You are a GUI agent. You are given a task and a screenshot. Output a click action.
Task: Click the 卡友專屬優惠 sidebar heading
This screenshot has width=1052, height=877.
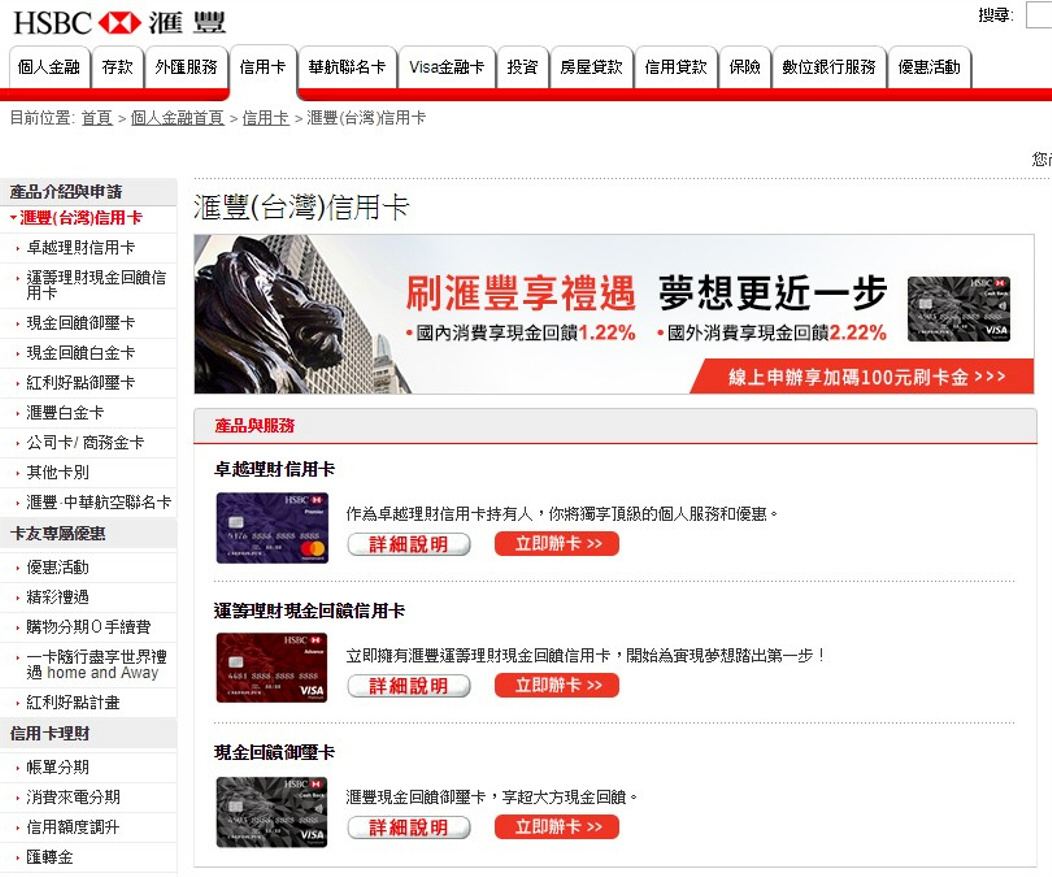[58, 533]
